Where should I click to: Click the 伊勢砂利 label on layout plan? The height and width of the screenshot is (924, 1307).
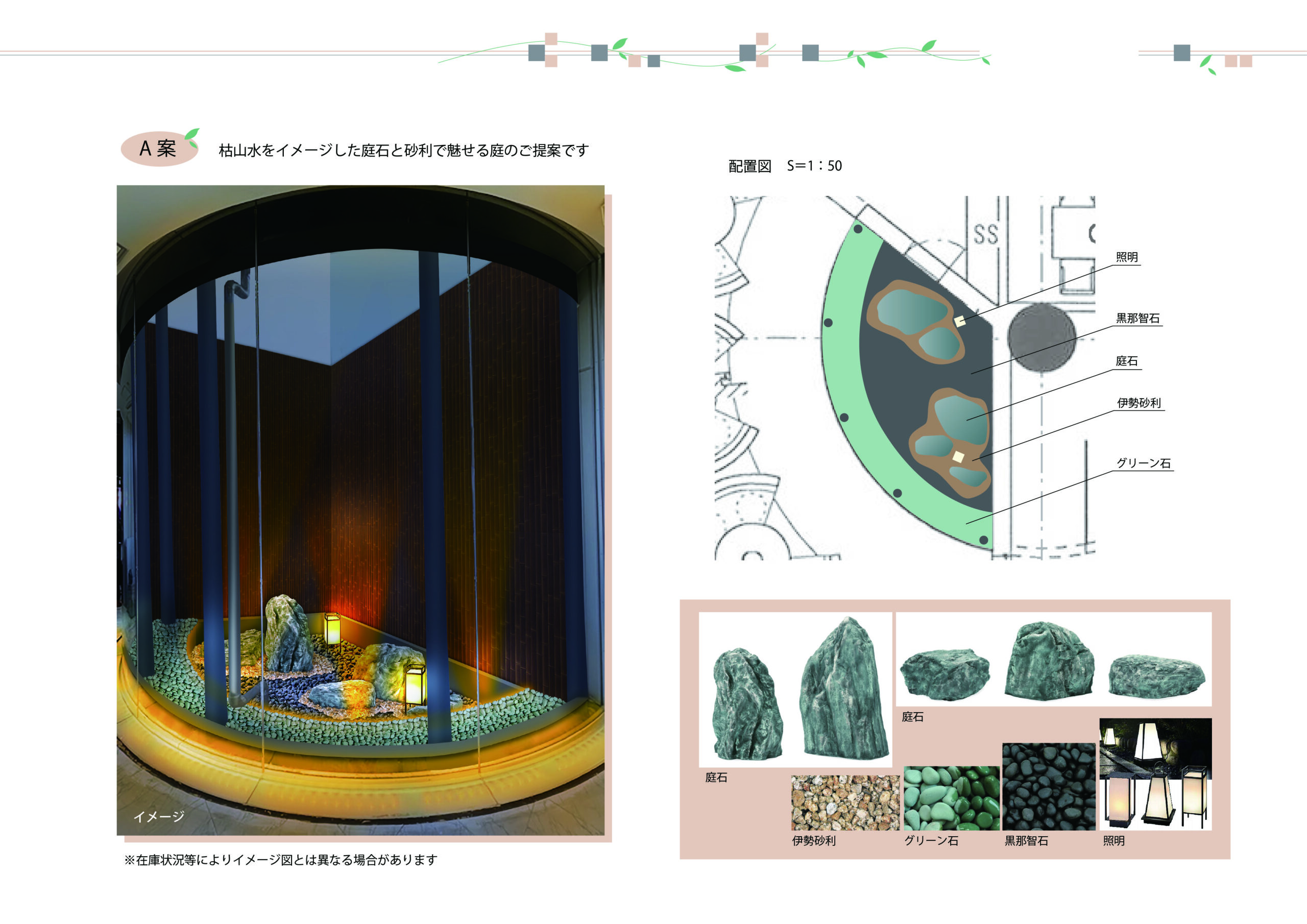tap(1139, 403)
